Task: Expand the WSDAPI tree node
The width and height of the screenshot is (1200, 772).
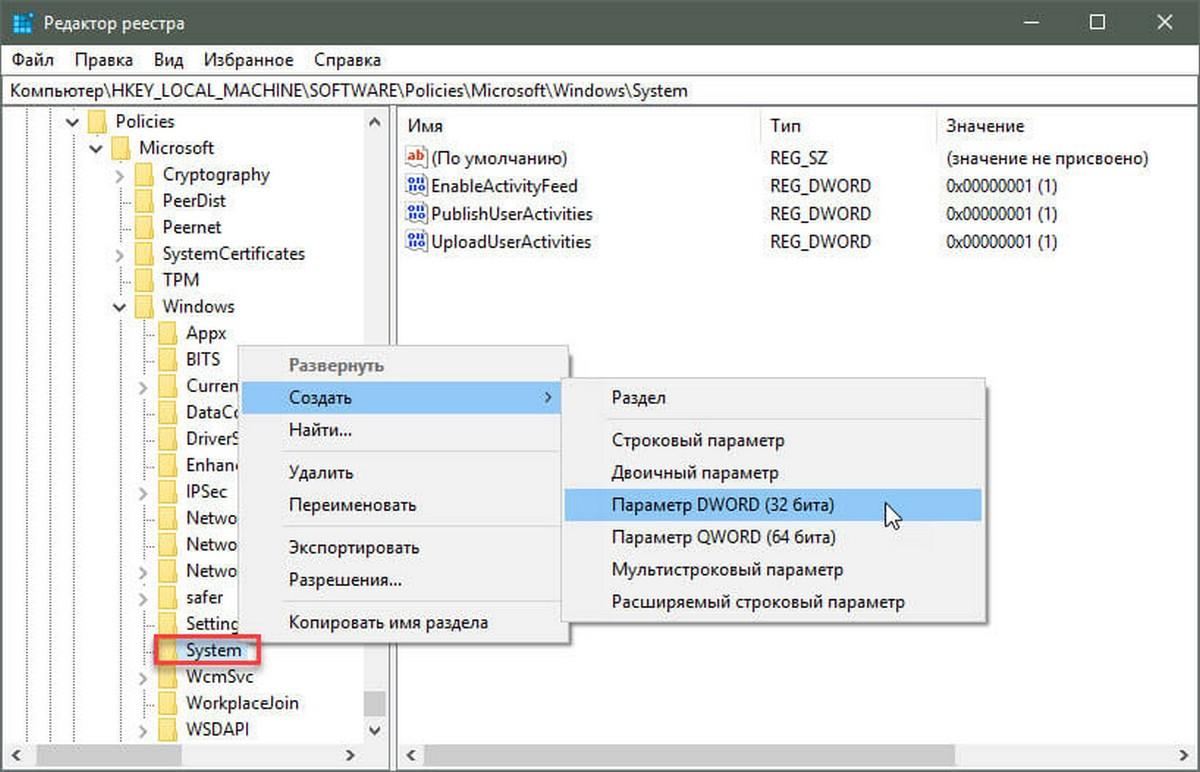Action: (x=144, y=730)
